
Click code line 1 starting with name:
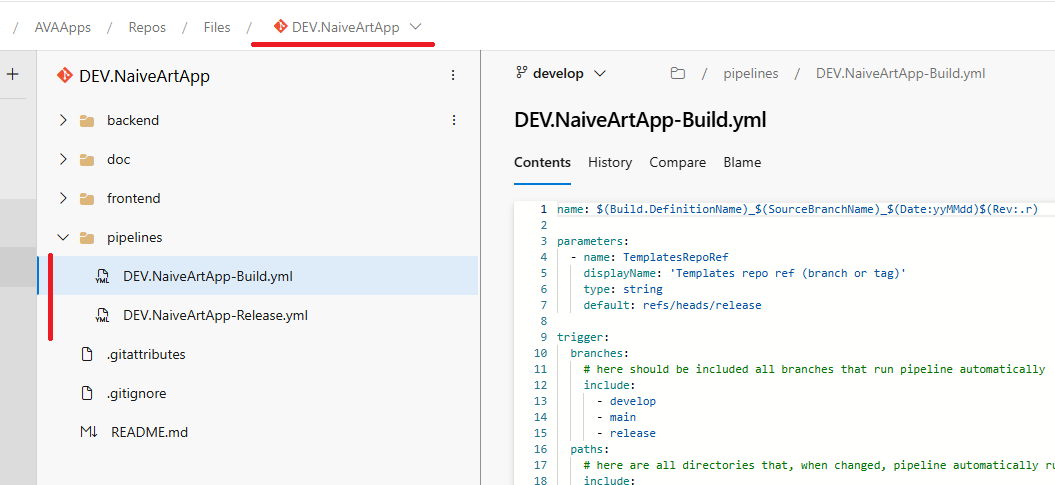pos(797,209)
